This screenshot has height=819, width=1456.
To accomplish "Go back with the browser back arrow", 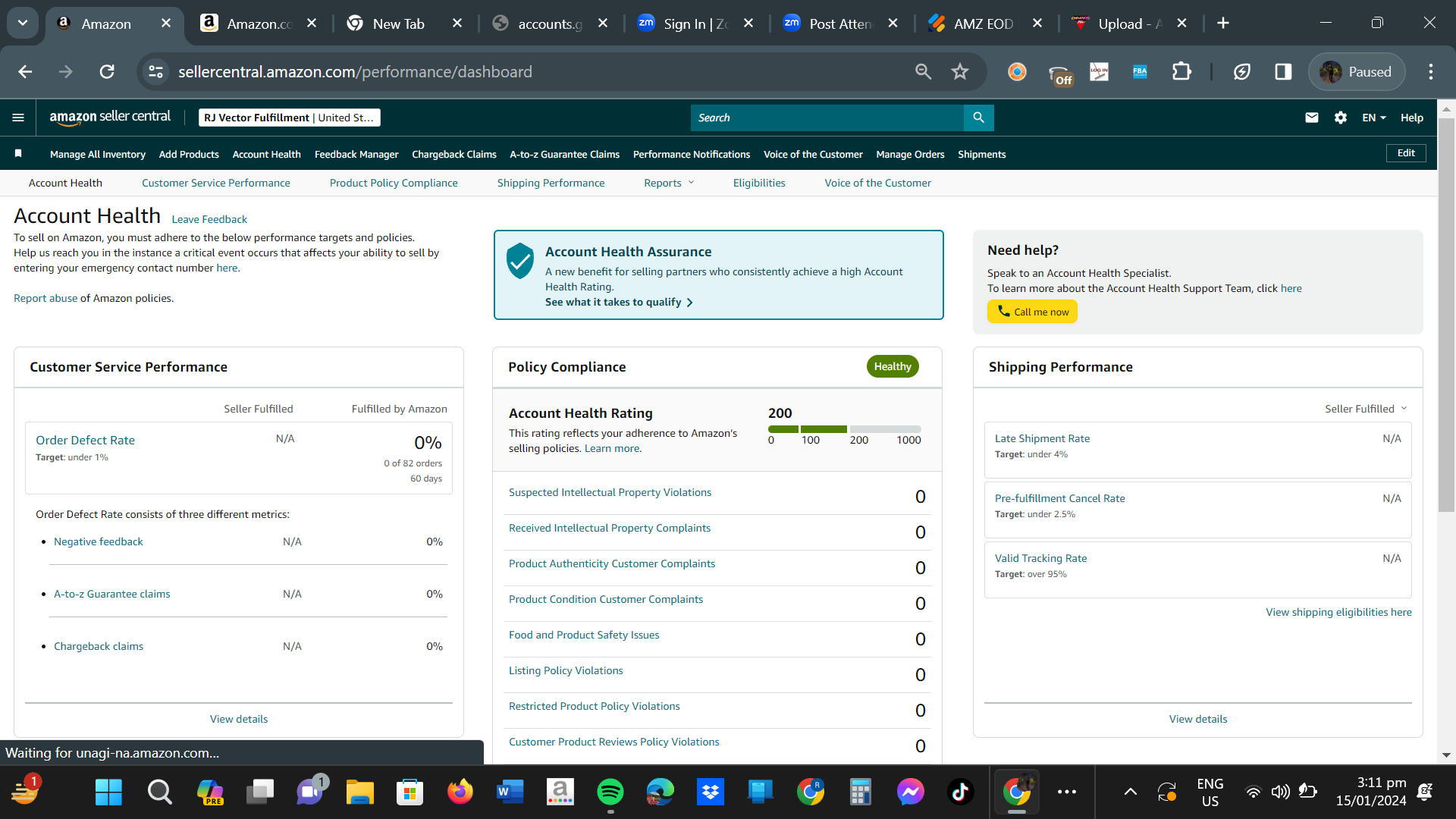I will pyautogui.click(x=25, y=71).
